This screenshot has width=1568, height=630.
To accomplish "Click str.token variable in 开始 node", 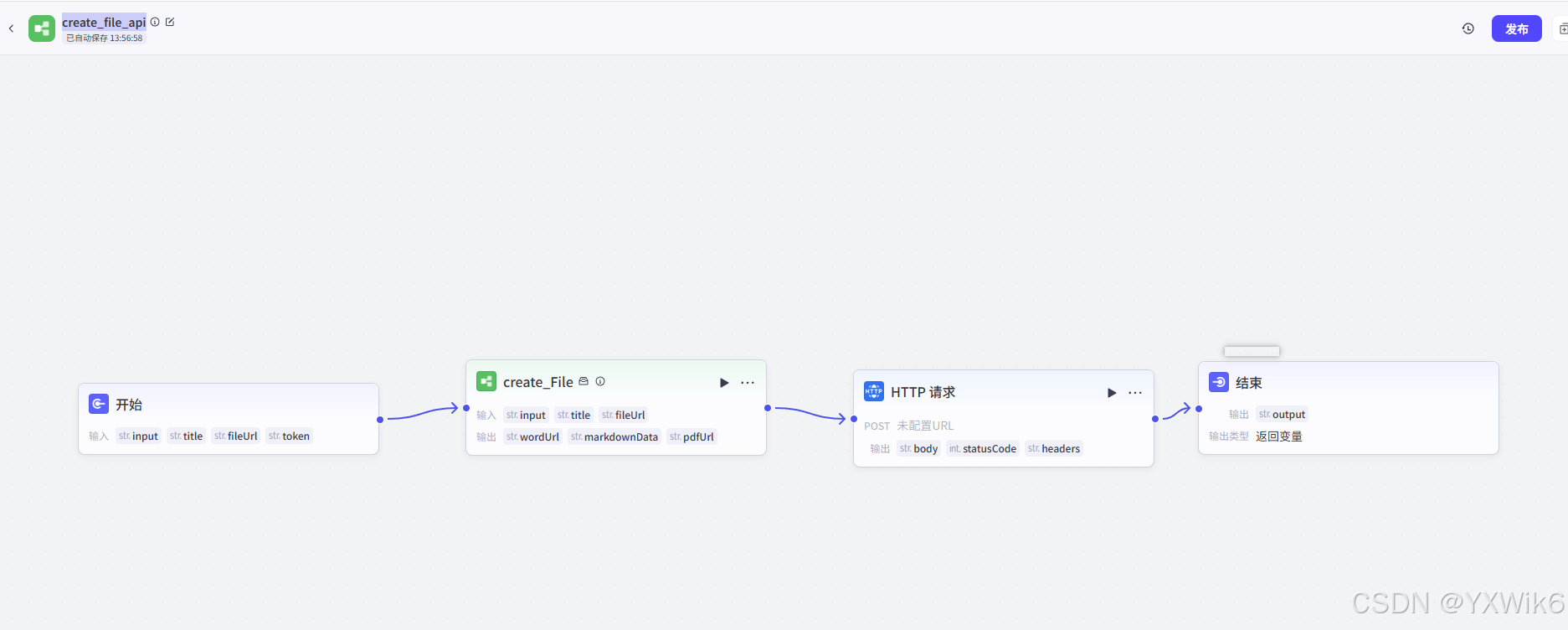I will [289, 436].
